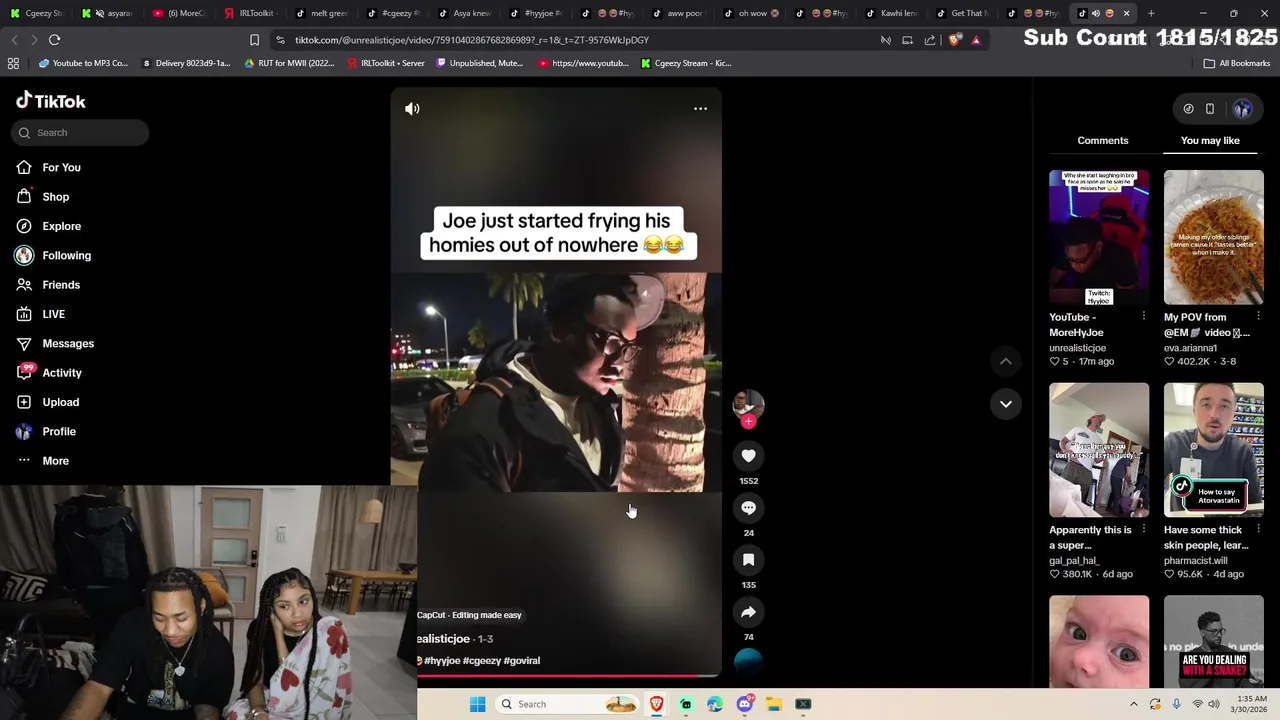The height and width of the screenshot is (720, 1280).
Task: Click the taskbar Search box
Action: pyautogui.click(x=567, y=704)
